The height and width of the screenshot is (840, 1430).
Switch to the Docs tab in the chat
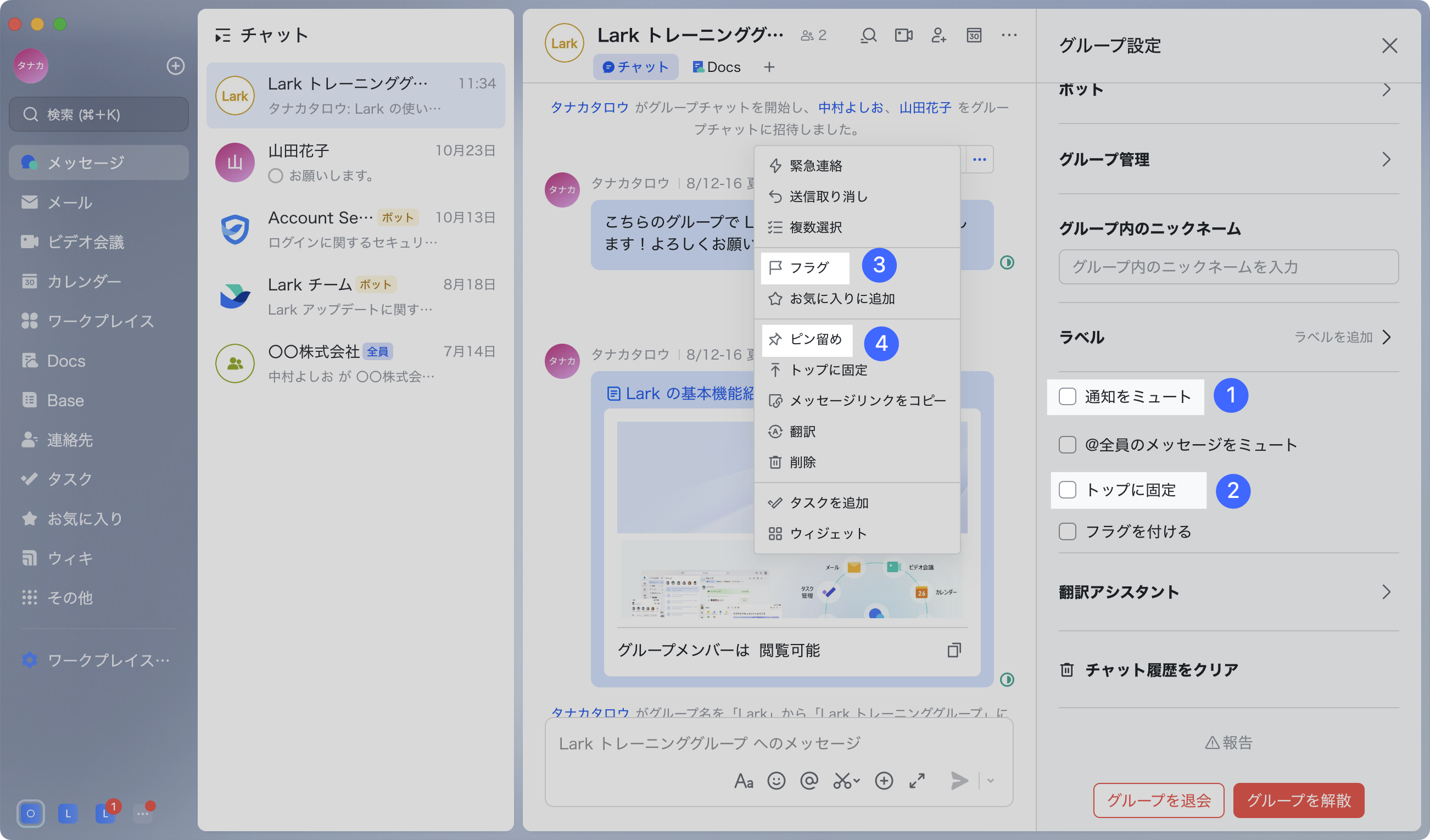pyautogui.click(x=716, y=66)
